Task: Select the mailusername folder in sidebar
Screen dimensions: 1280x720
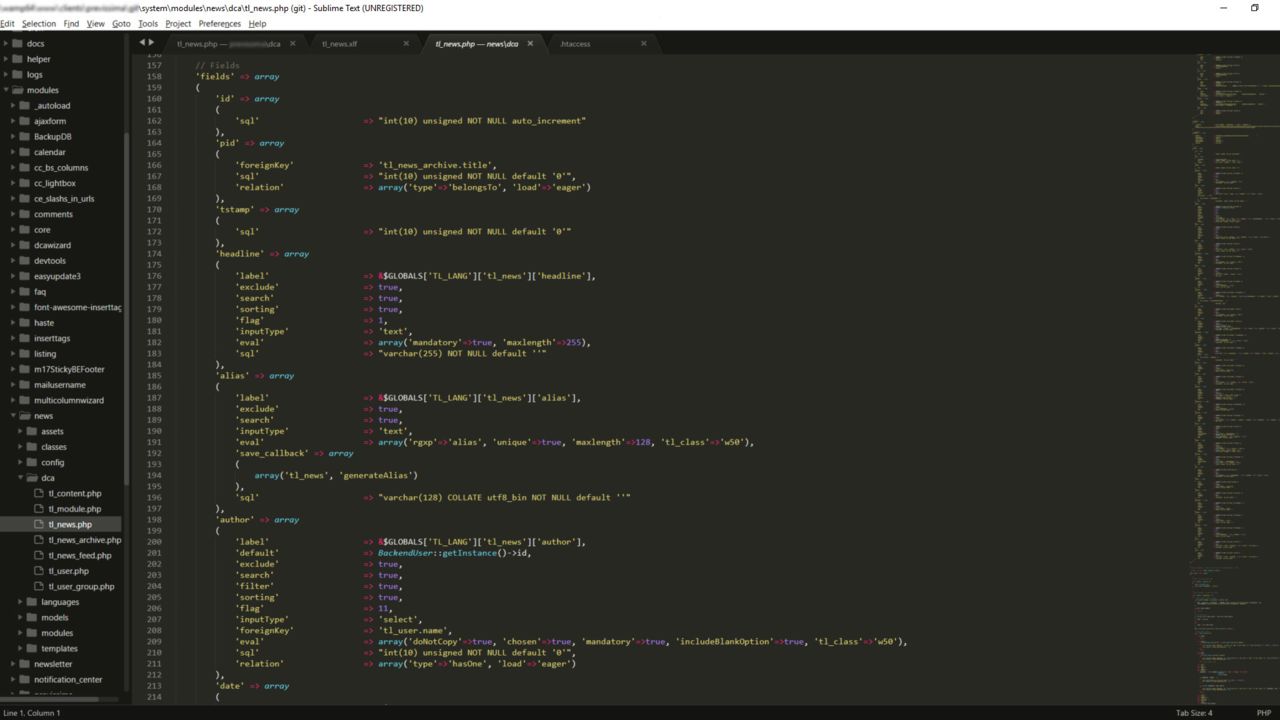Action: coord(59,384)
